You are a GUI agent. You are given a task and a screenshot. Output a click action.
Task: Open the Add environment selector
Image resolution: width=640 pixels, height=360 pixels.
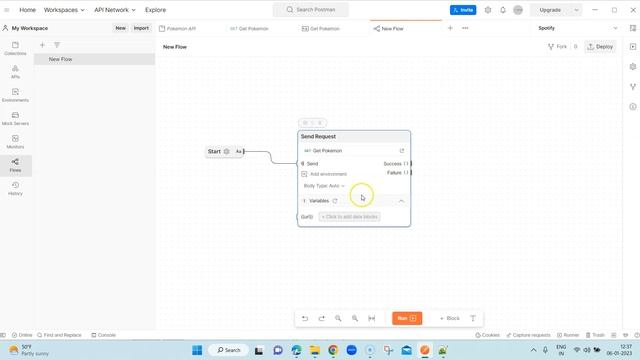(x=324, y=174)
